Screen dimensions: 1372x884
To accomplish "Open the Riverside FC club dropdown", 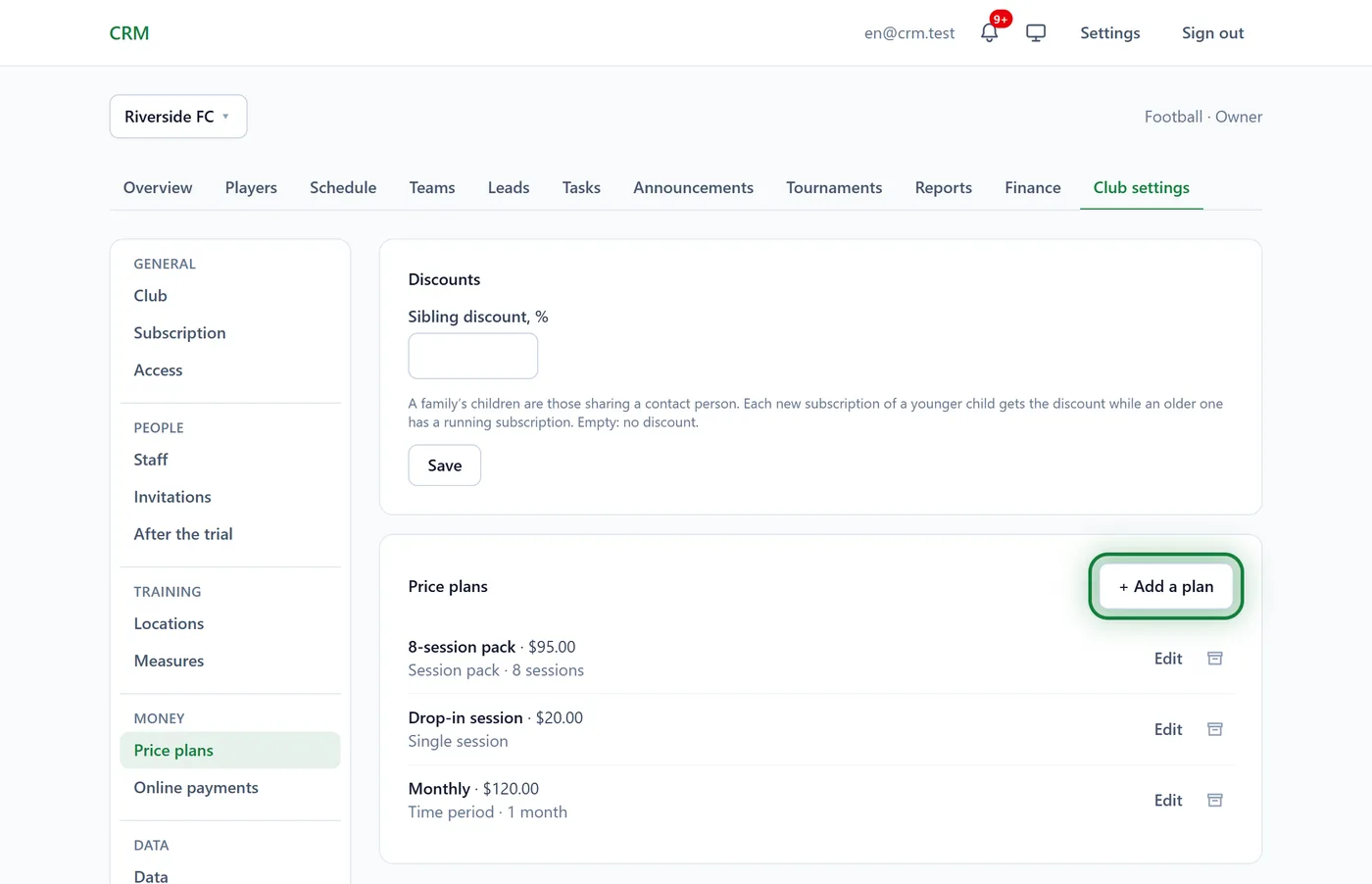I will coord(178,117).
